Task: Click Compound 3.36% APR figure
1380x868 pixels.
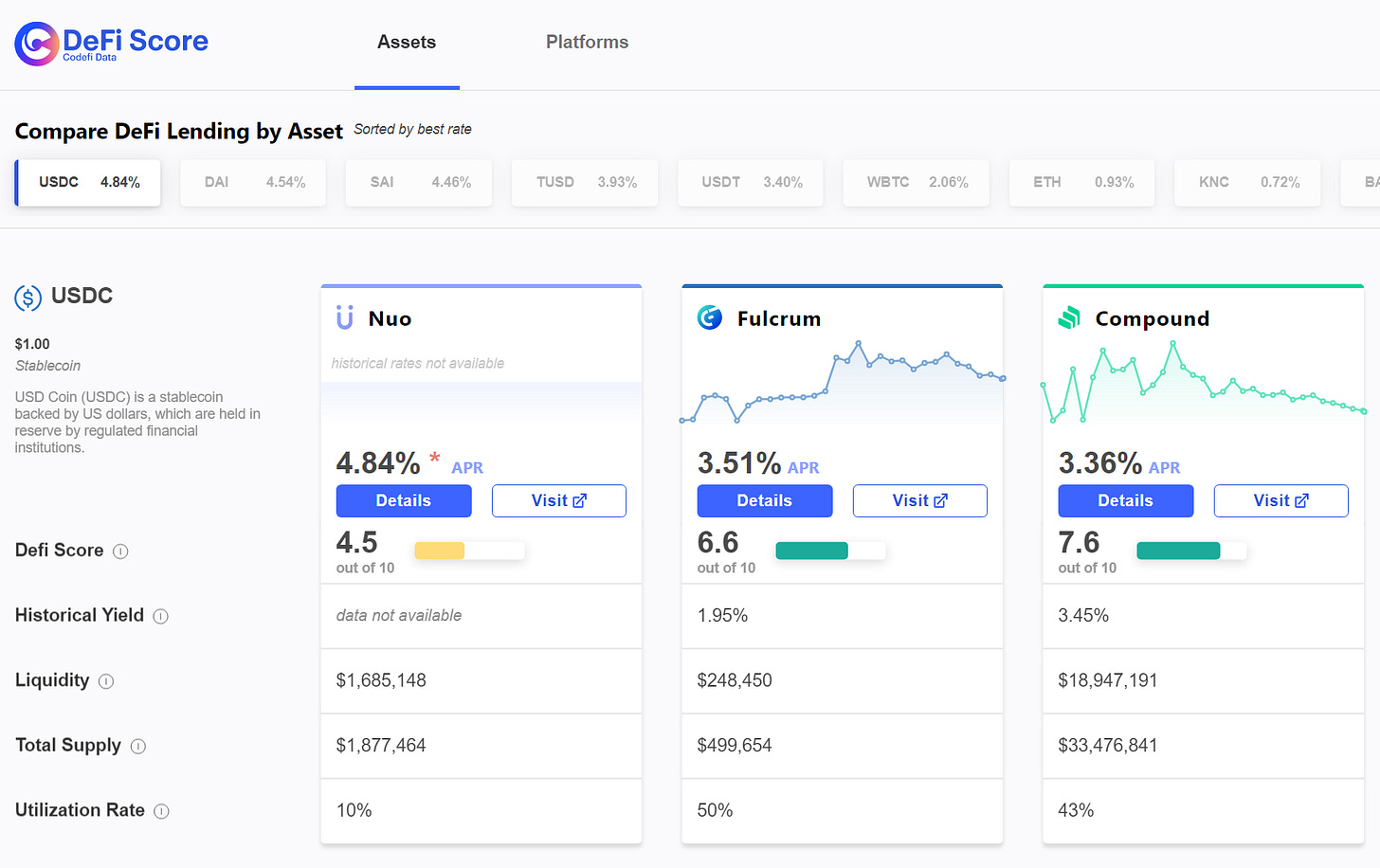Action: pos(1100,463)
